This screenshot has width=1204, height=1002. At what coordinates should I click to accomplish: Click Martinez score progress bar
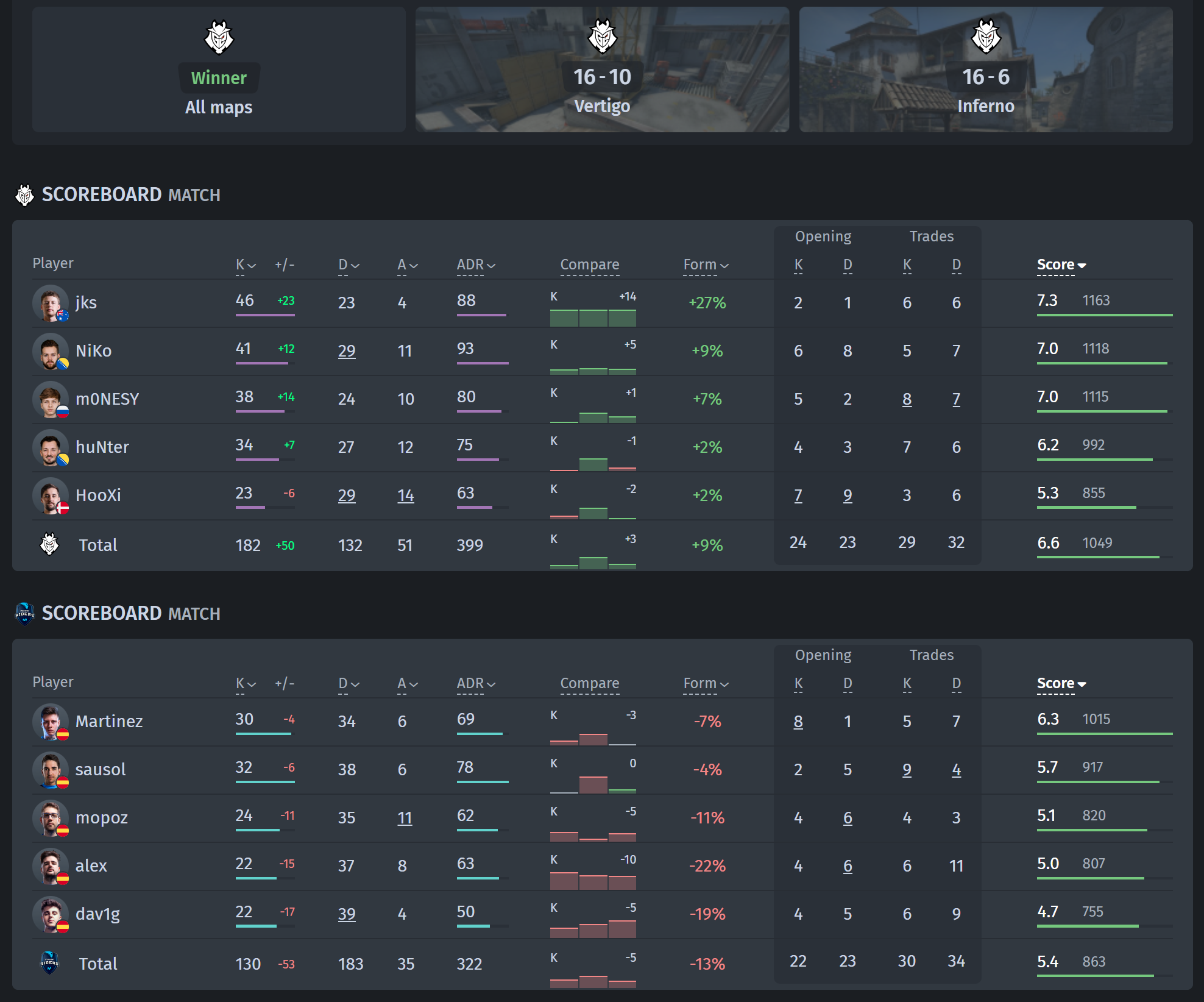[1105, 734]
